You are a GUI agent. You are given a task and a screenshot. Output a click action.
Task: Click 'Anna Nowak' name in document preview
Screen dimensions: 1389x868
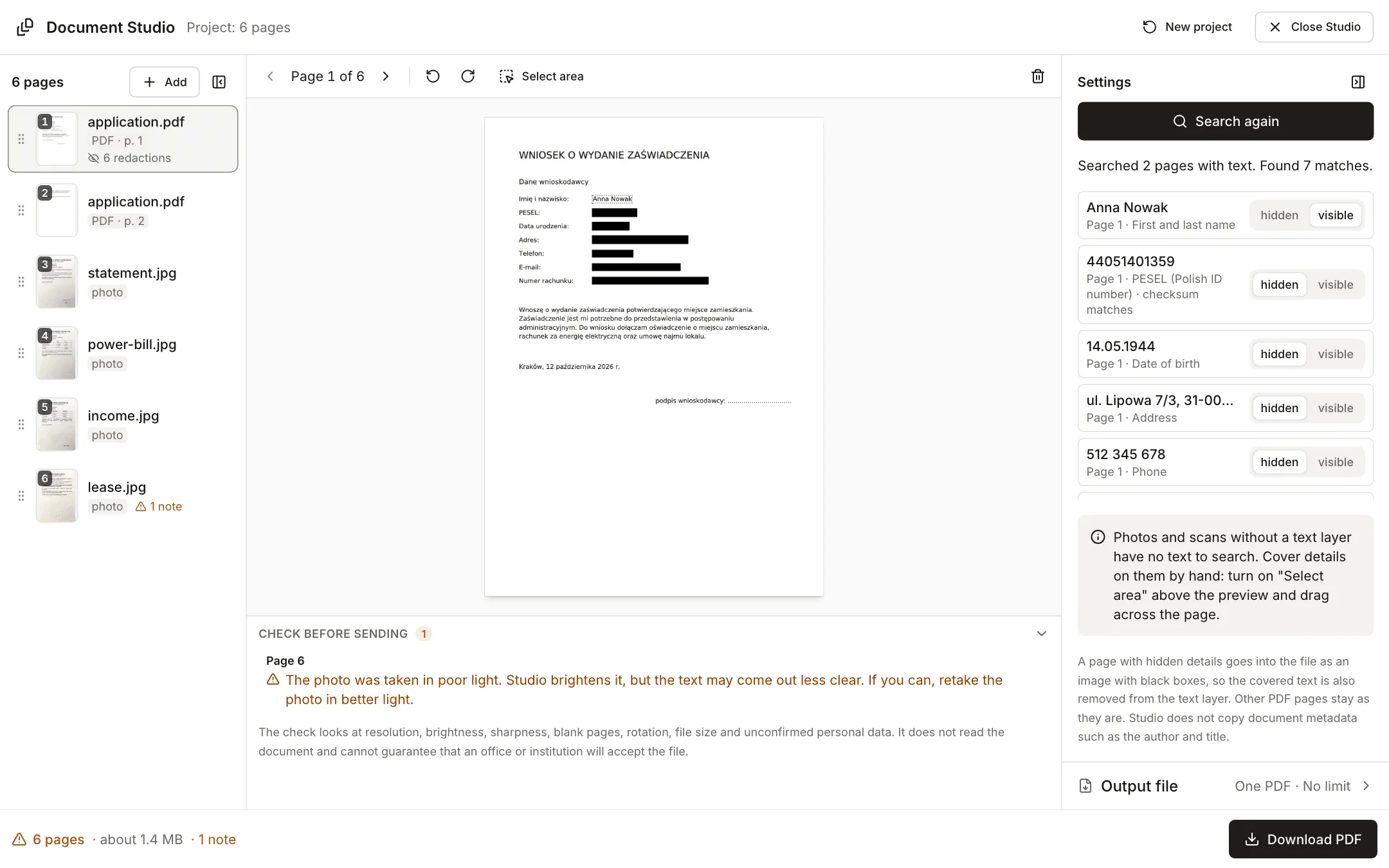point(612,199)
